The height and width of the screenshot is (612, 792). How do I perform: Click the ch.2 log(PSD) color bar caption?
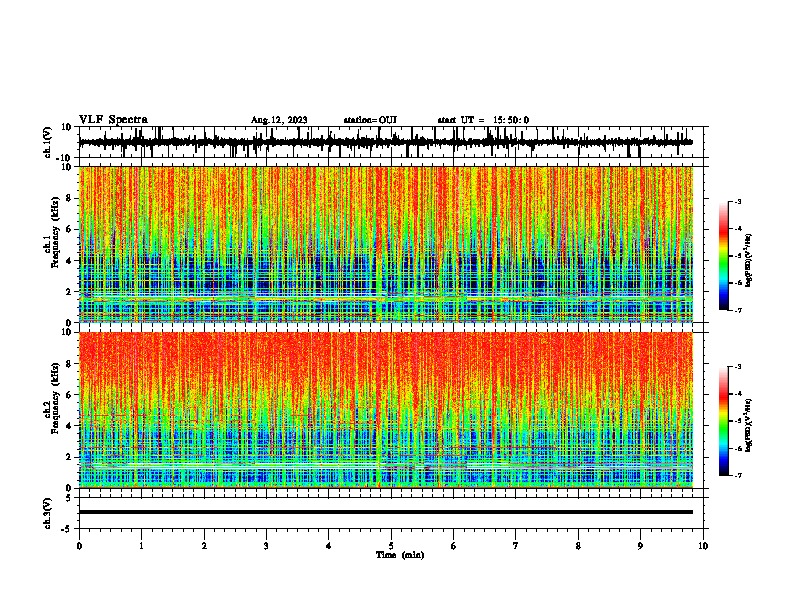[749, 425]
